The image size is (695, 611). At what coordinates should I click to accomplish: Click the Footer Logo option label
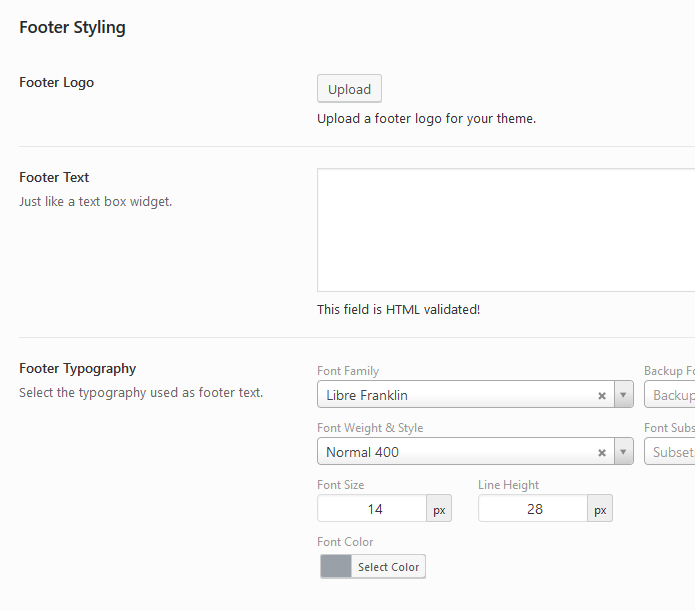[x=57, y=82]
